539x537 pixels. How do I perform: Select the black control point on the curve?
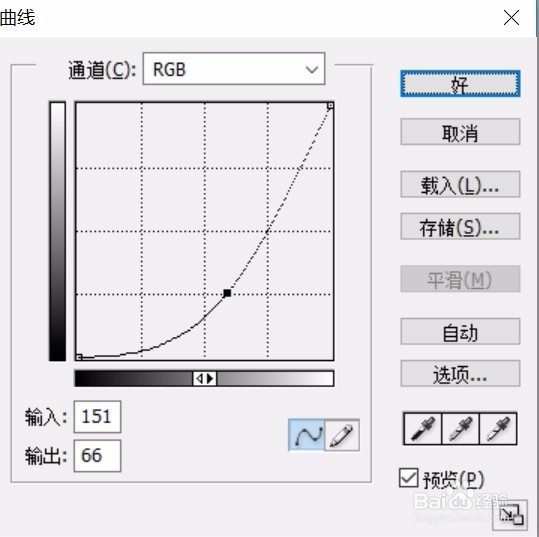click(x=227, y=293)
